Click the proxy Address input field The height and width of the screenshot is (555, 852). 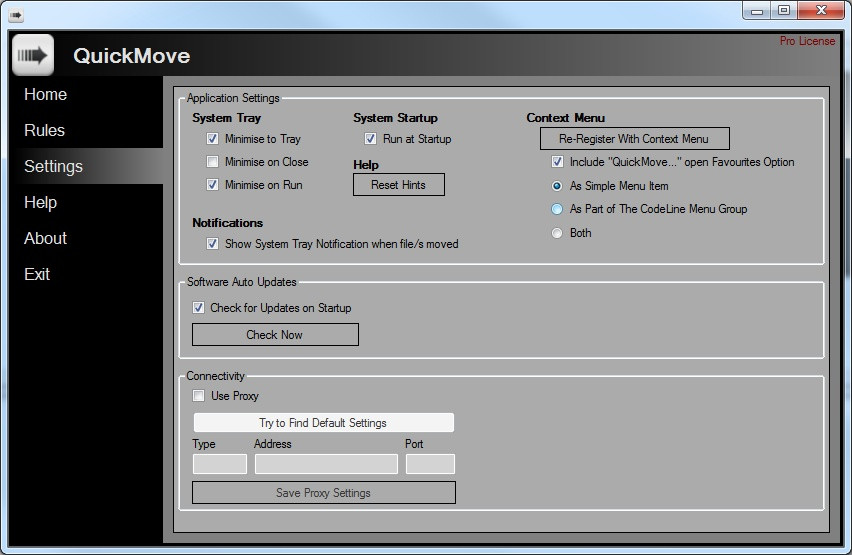point(327,464)
